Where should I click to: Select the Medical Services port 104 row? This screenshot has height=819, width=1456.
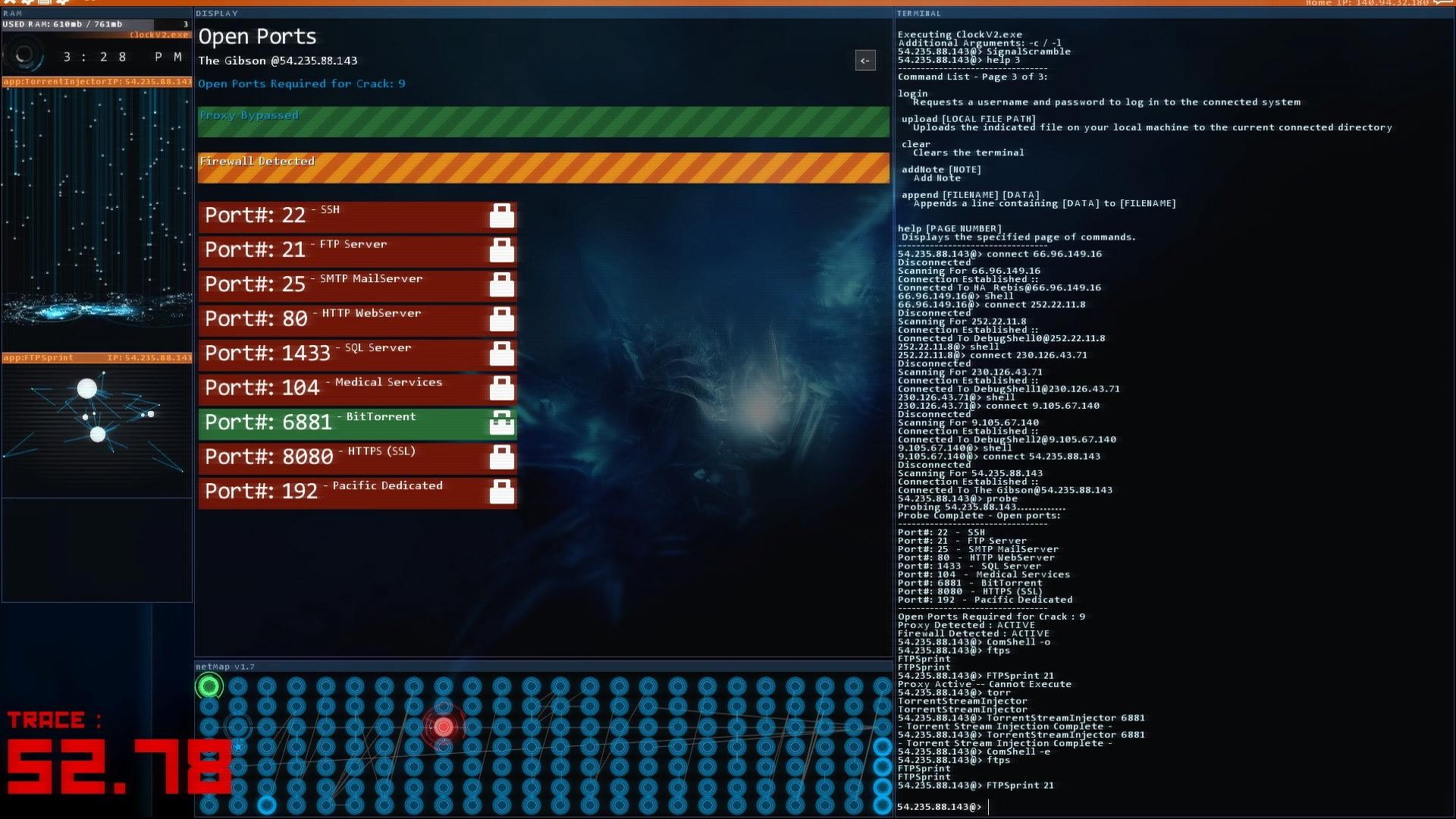coord(341,388)
